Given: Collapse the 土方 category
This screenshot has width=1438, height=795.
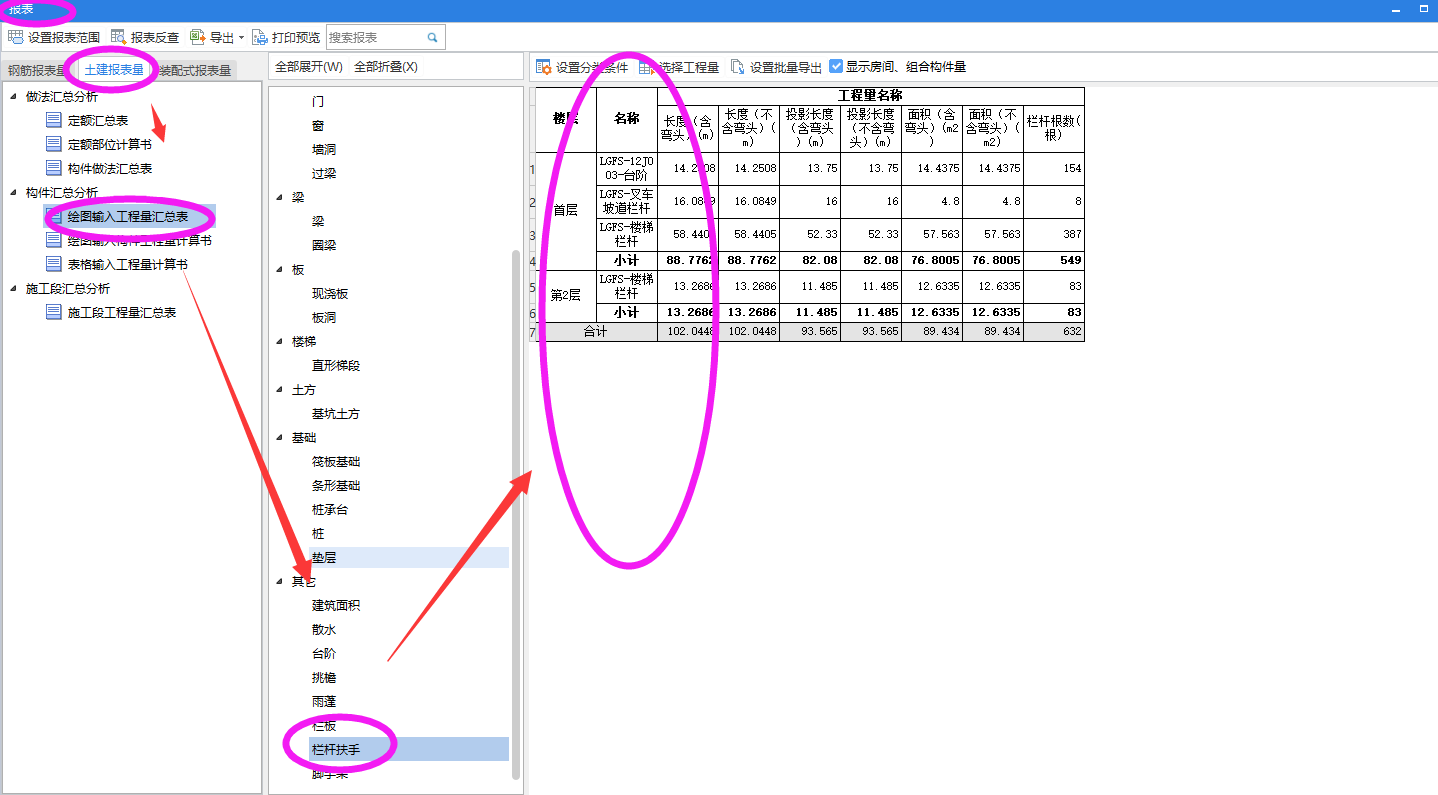Looking at the screenshot, I should click(280, 389).
